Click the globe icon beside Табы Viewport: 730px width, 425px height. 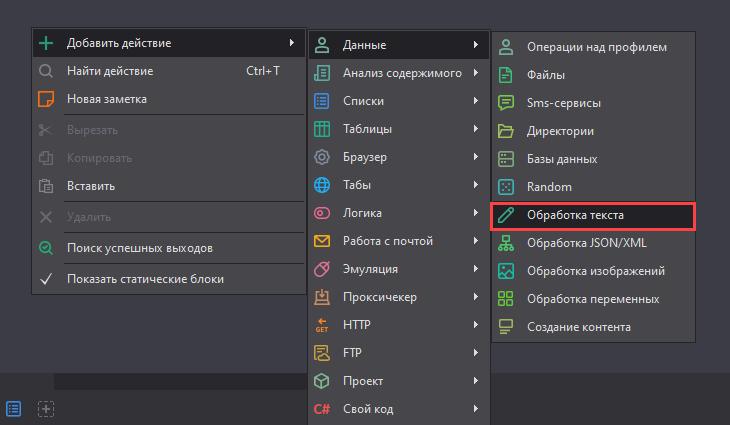(322, 185)
